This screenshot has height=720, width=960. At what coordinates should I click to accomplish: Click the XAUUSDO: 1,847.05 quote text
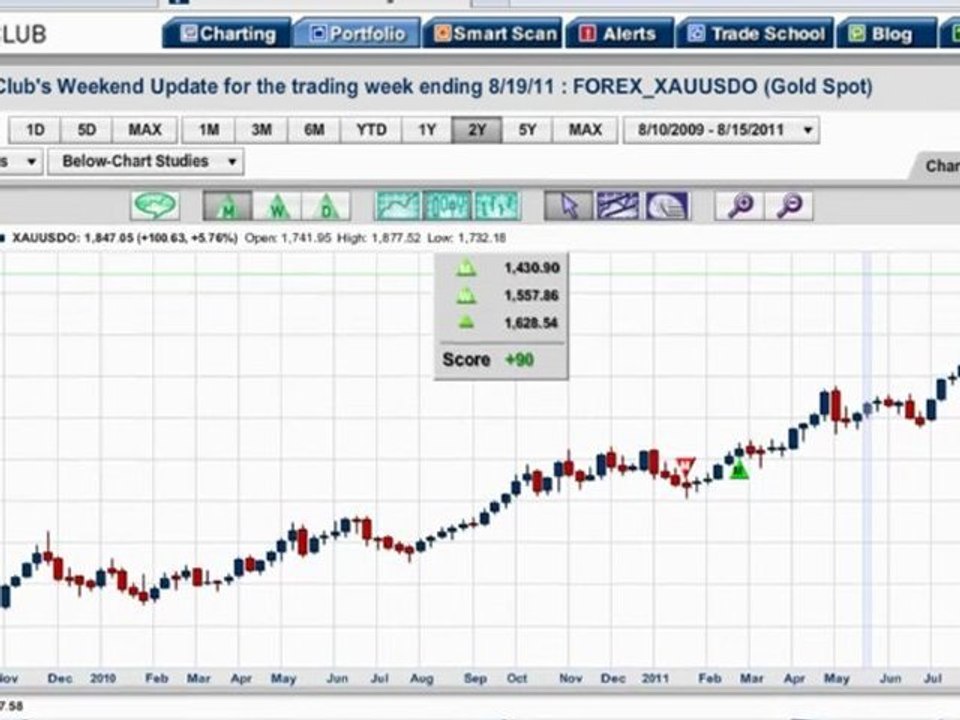pyautogui.click(x=124, y=238)
